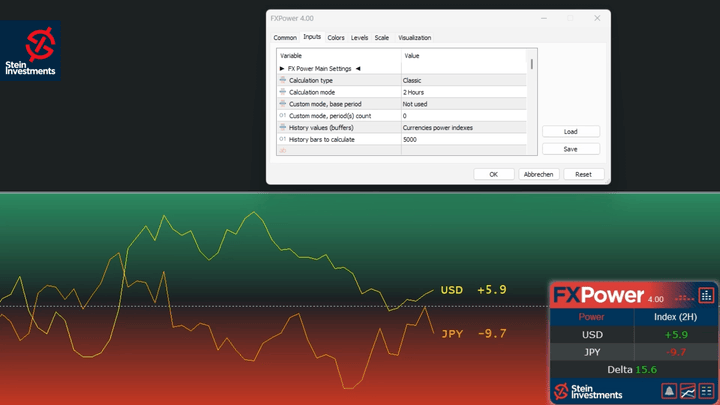This screenshot has height=405, width=720.
Task: Select the Calculation type value Classic
Action: tap(464, 80)
